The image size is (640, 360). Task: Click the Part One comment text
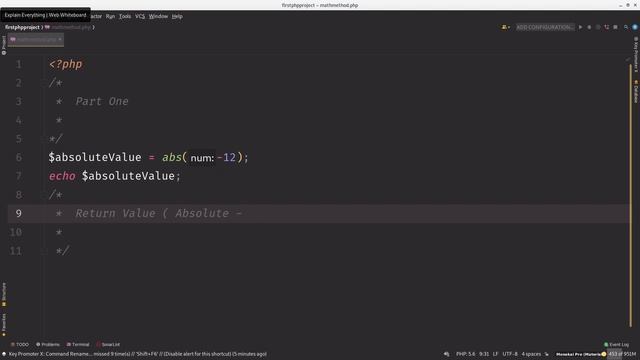pos(102,101)
